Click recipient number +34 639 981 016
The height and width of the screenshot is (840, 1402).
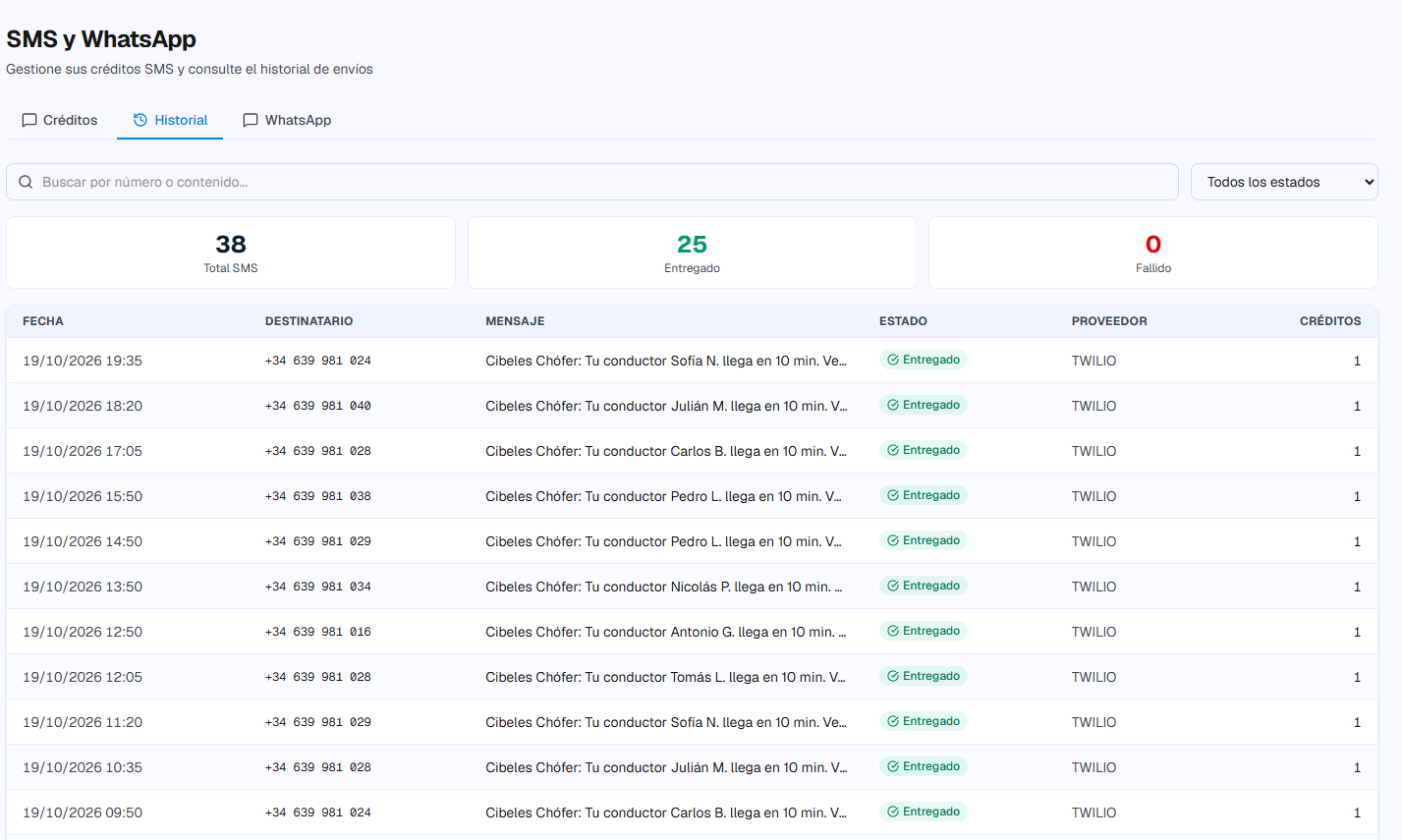[x=318, y=632]
